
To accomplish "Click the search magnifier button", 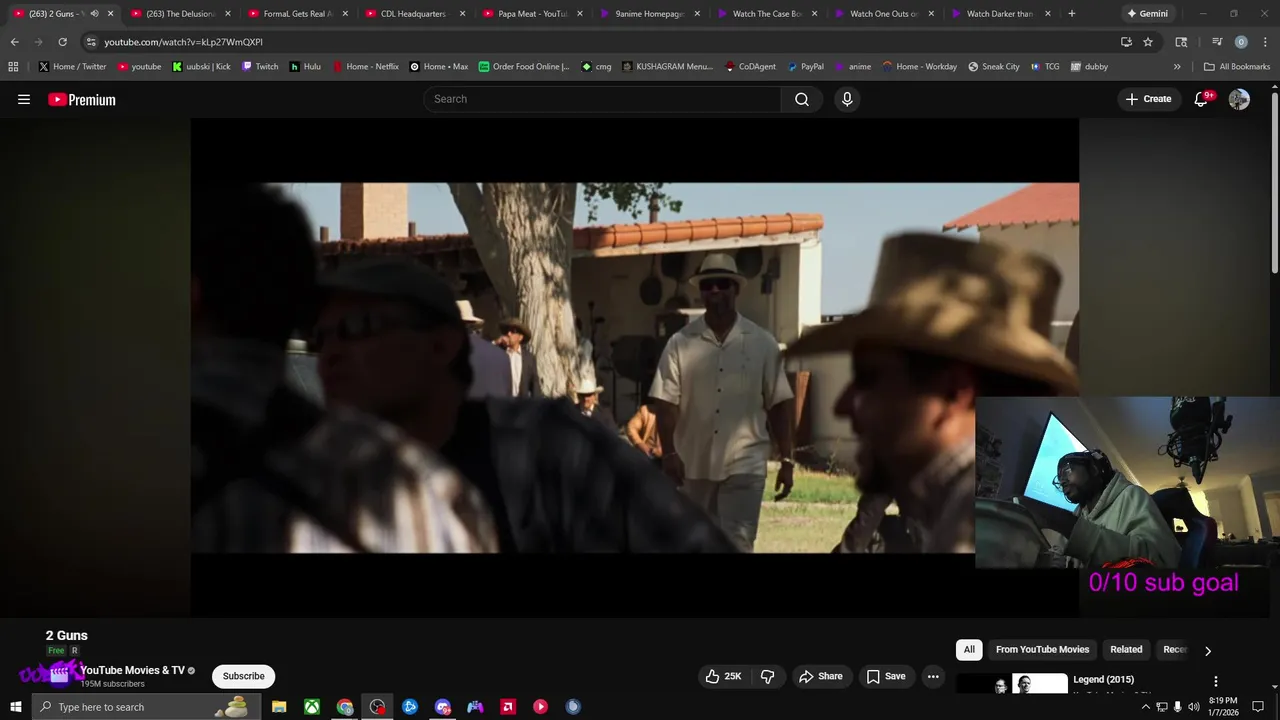I will pyautogui.click(x=802, y=99).
